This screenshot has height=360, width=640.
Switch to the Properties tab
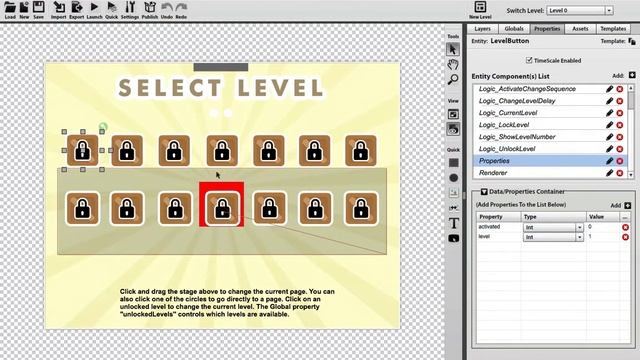547,29
